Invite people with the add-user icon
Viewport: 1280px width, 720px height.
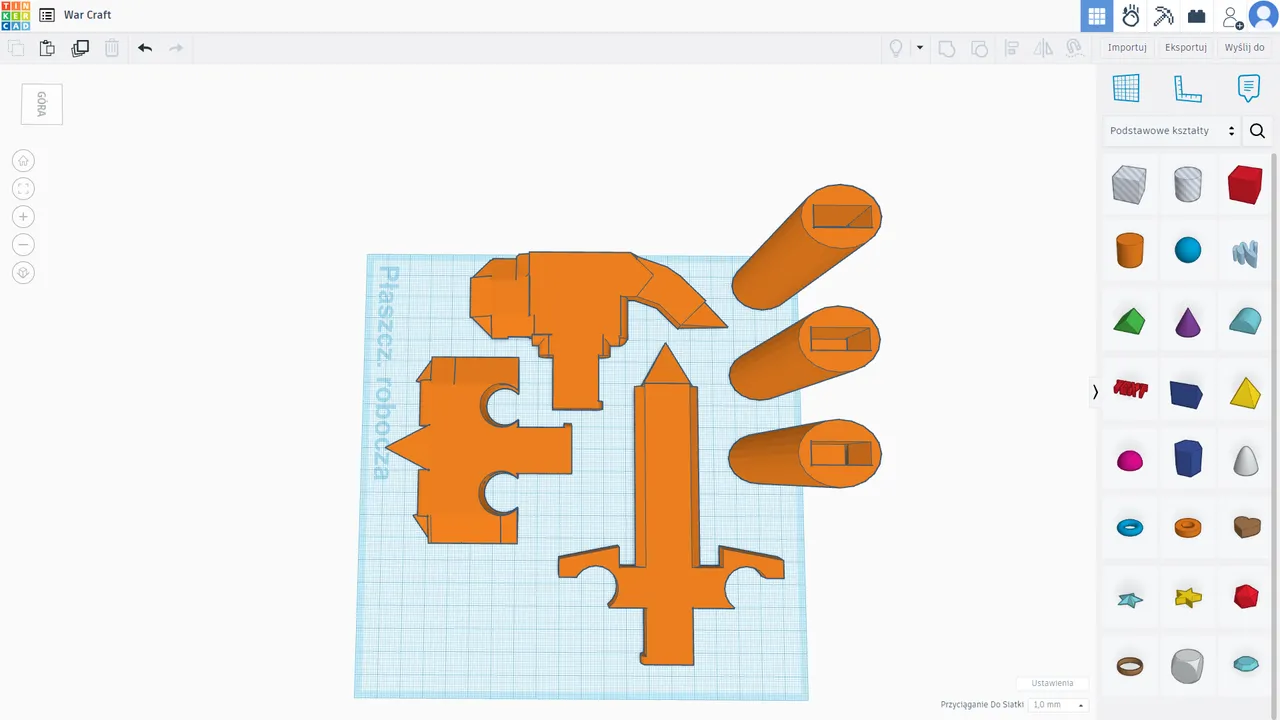pyautogui.click(x=1232, y=16)
